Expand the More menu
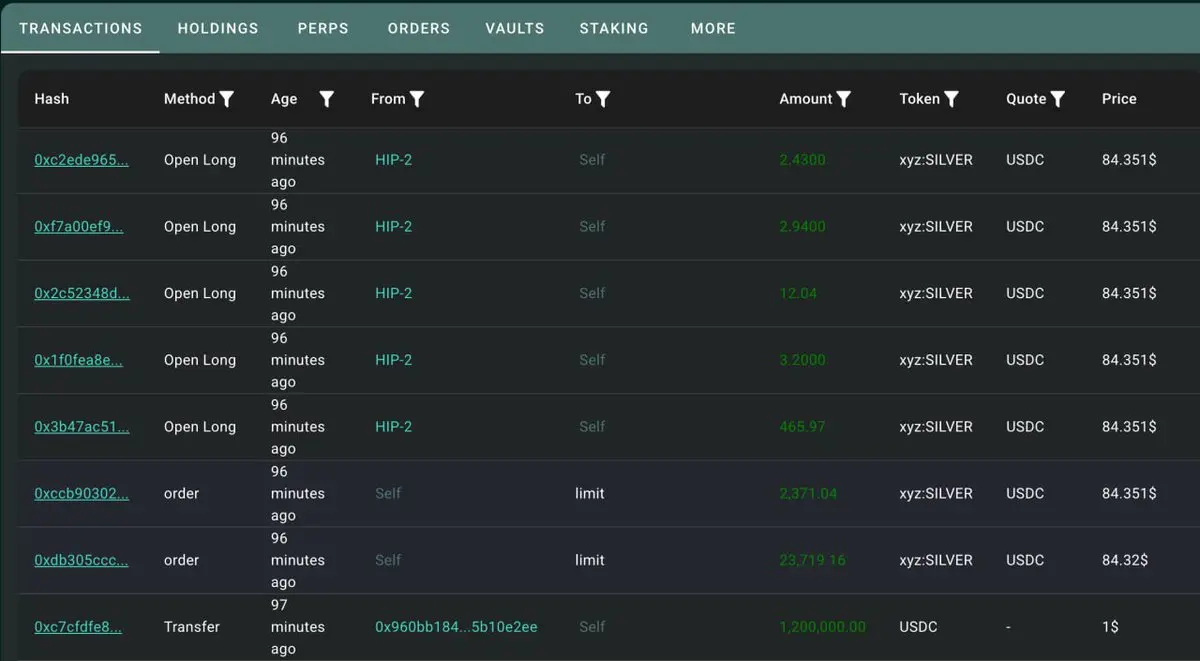This screenshot has width=1200, height=661. coord(713,28)
